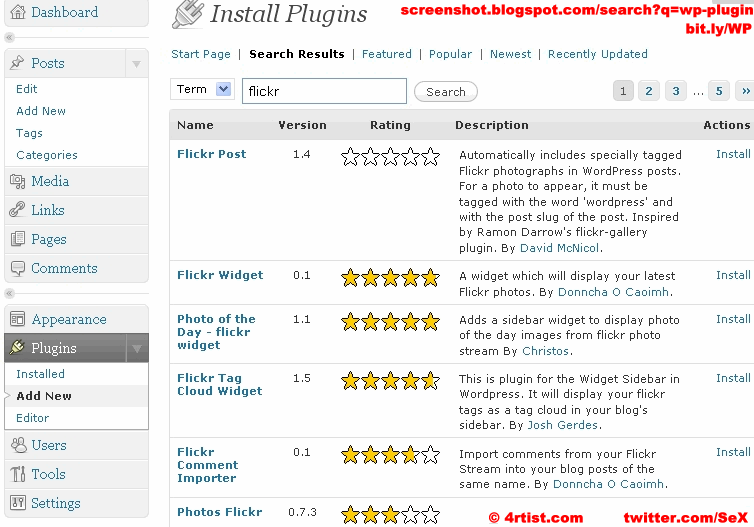Open Photo of the Day flickr widget
The width and height of the screenshot is (754, 527).
[x=216, y=332]
